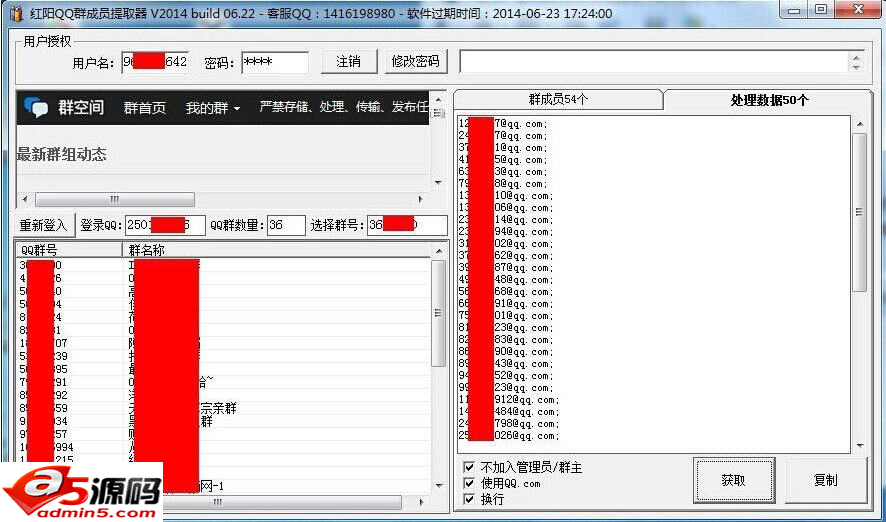Click 最新群组动态 heading
The image size is (886, 522).
[x=61, y=155]
